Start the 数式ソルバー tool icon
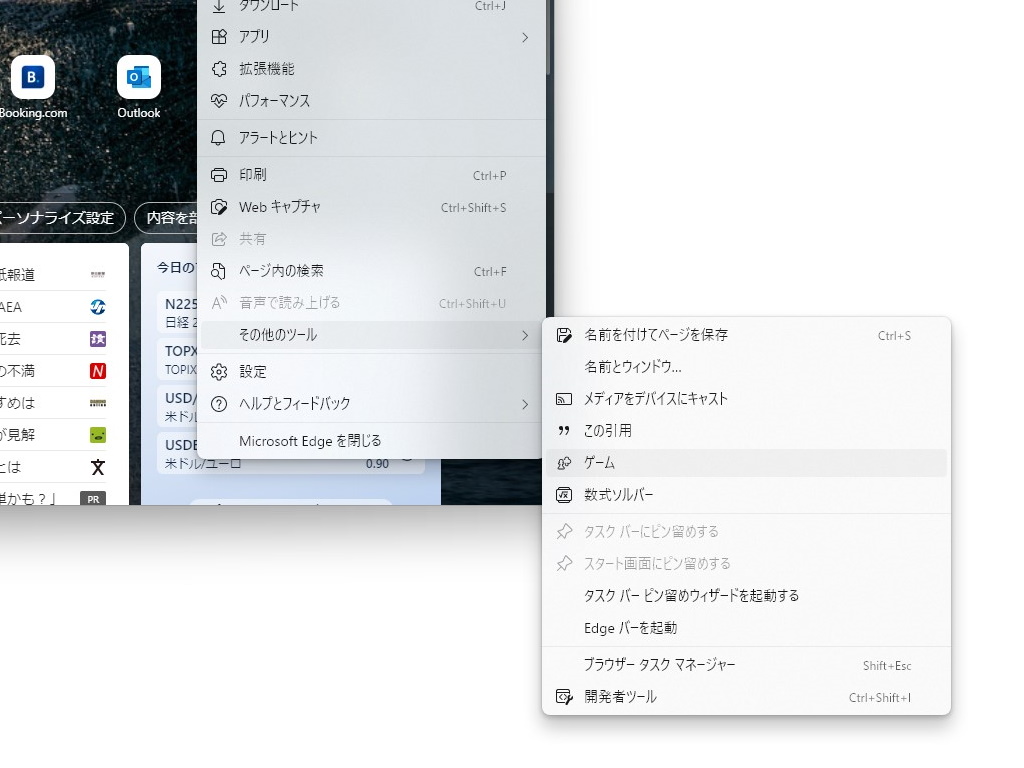The height and width of the screenshot is (768, 1024). point(563,496)
